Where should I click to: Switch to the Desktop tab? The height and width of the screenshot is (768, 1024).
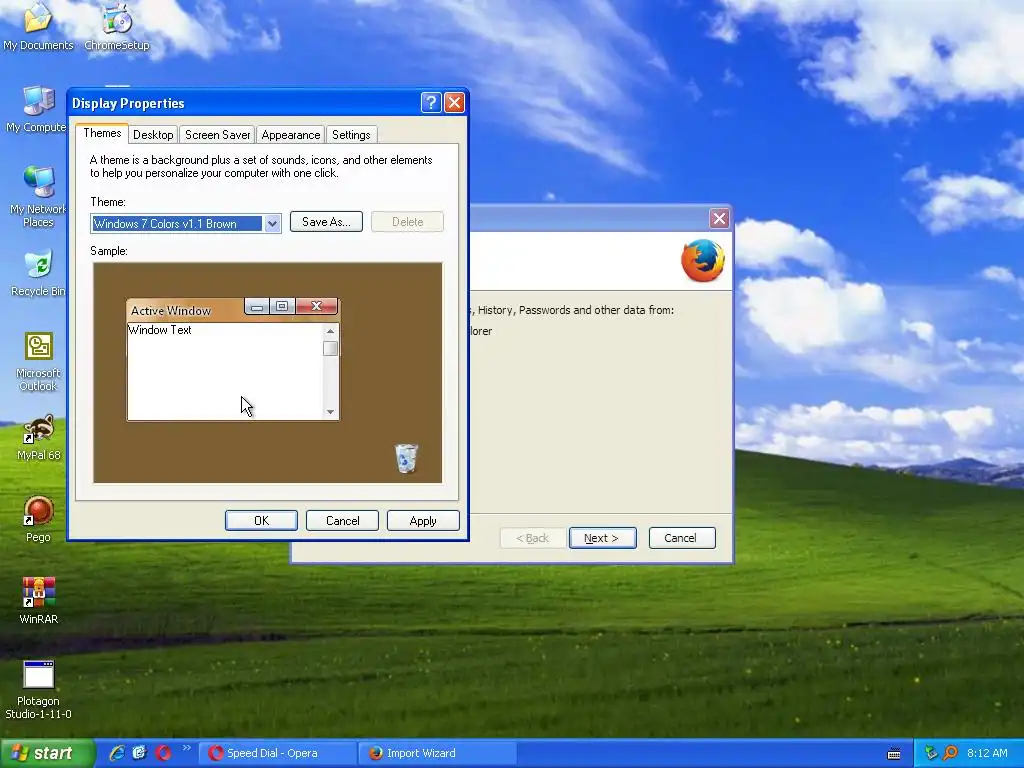[153, 135]
